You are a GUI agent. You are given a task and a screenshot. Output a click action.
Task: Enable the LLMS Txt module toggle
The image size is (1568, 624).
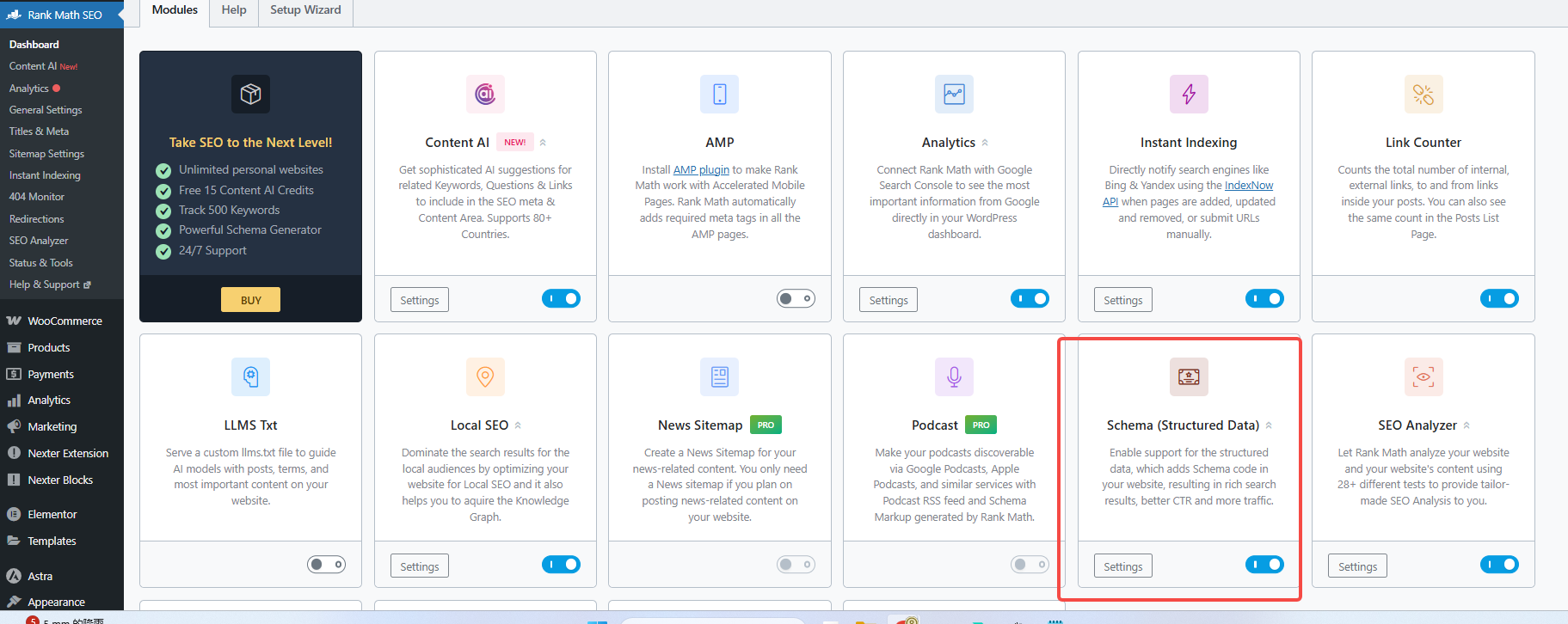click(x=326, y=564)
